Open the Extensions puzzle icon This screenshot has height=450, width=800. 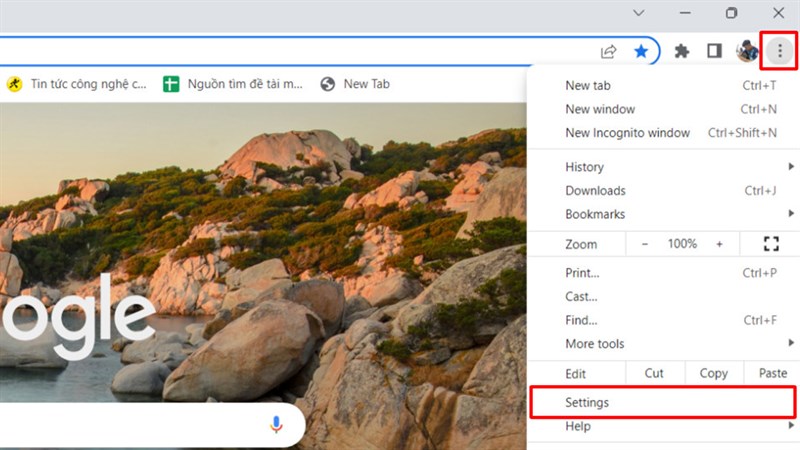pyautogui.click(x=682, y=51)
